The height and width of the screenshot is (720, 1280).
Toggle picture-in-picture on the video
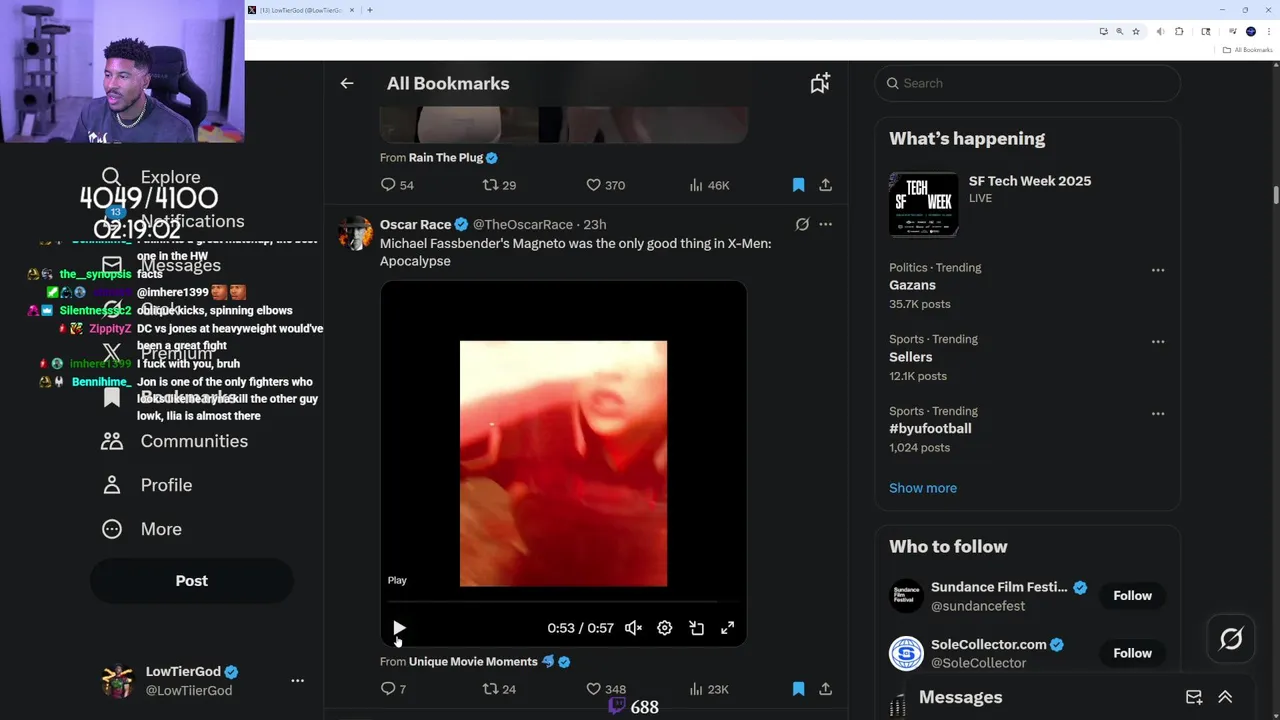696,628
